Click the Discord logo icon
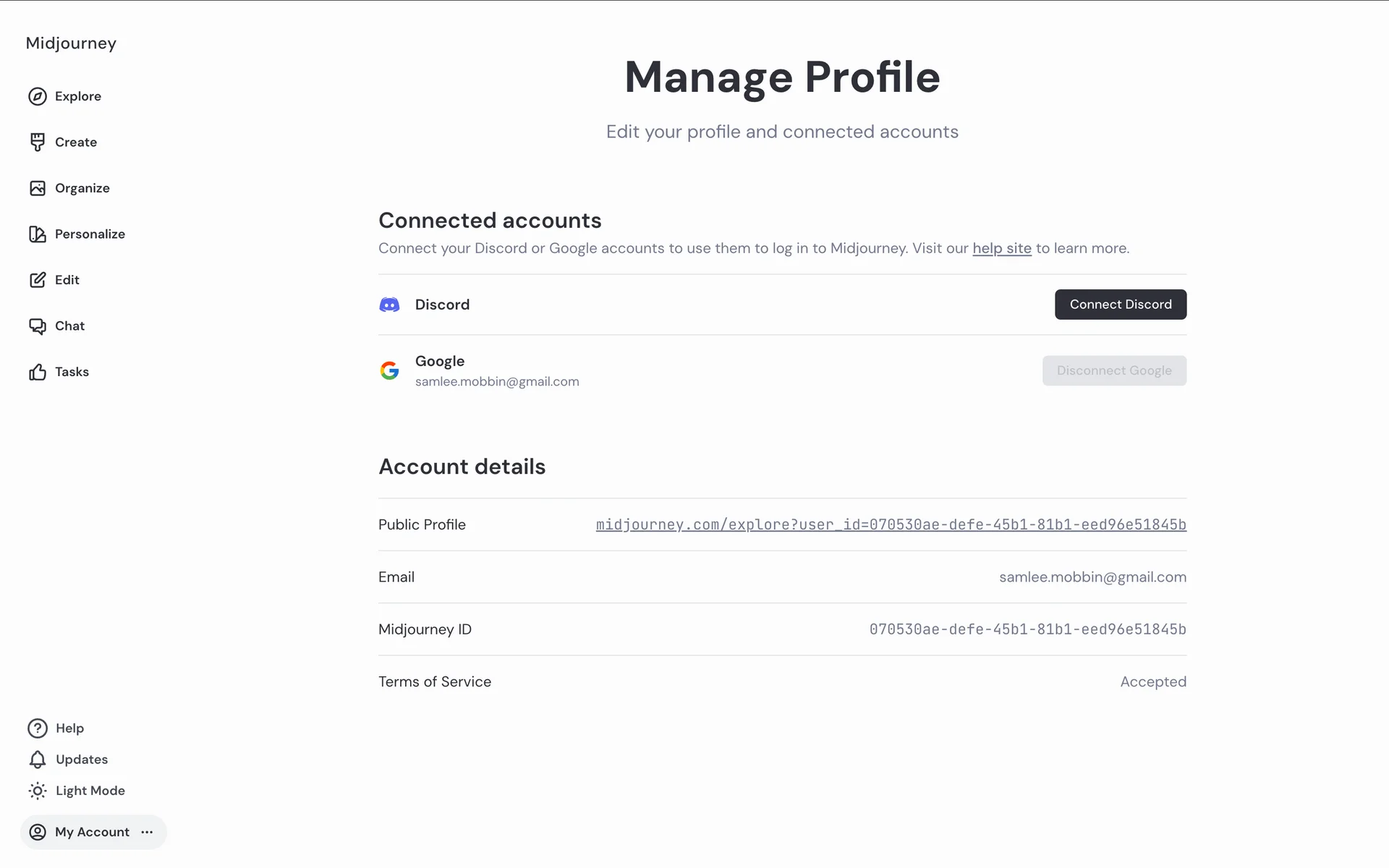This screenshot has height=868, width=1389. click(389, 305)
